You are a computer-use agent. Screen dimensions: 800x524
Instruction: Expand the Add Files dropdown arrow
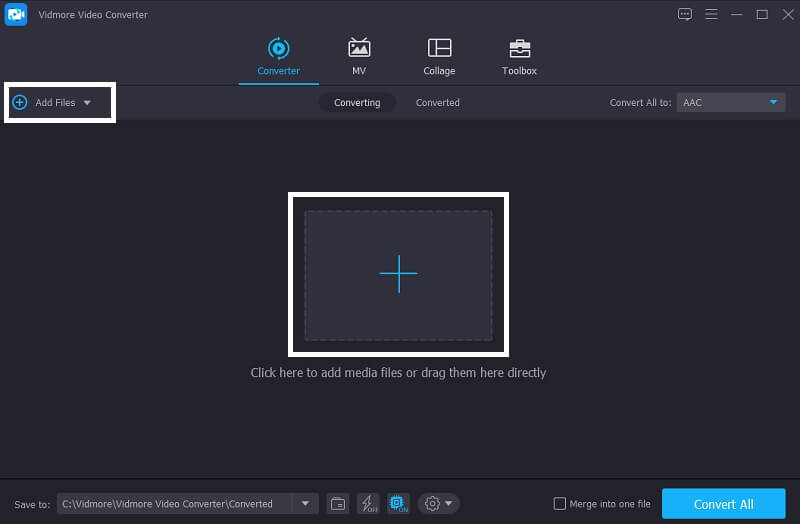pos(87,103)
